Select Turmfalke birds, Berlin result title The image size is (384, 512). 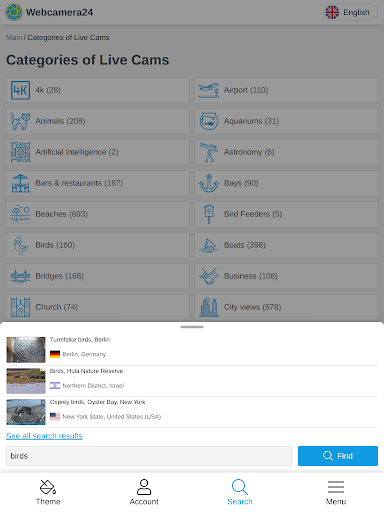click(x=80, y=340)
